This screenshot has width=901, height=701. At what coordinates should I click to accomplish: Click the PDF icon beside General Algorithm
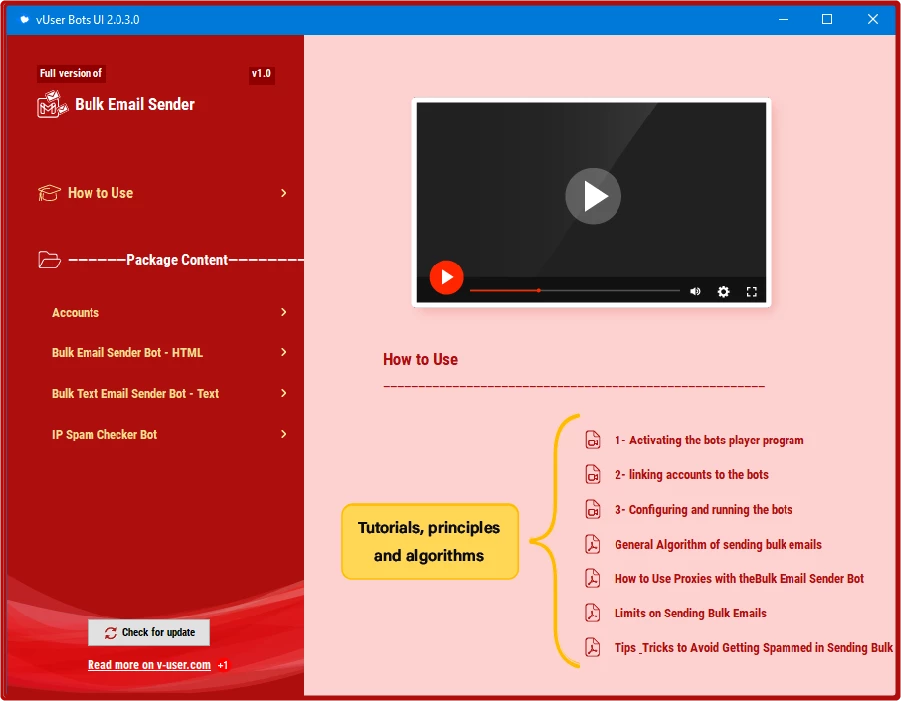(x=592, y=544)
